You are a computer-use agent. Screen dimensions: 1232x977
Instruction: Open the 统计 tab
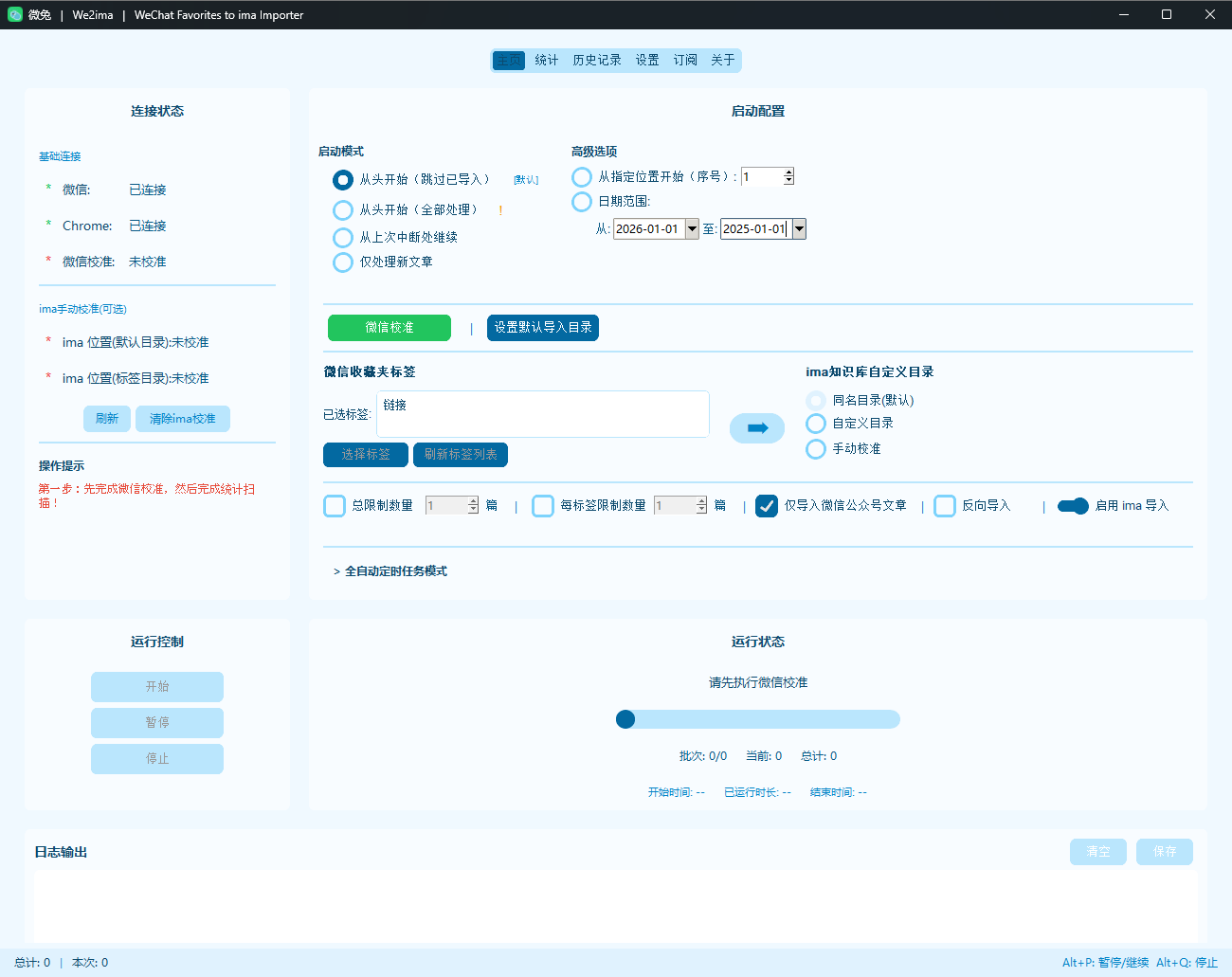[547, 61]
